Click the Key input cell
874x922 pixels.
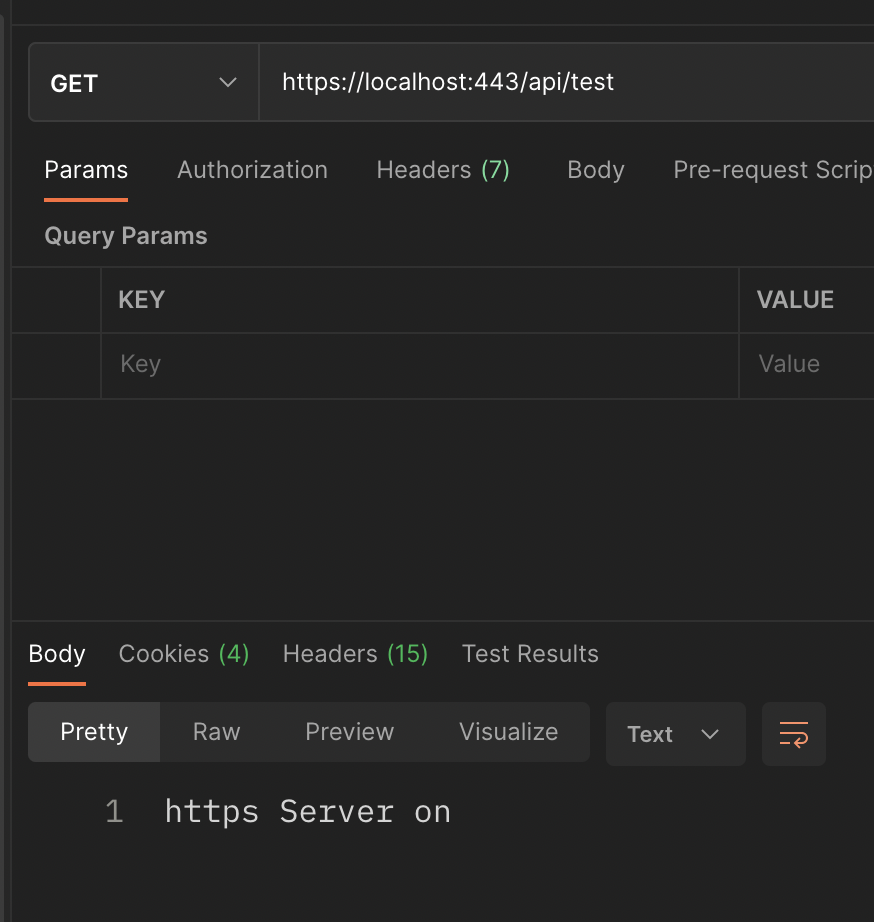[419, 365]
